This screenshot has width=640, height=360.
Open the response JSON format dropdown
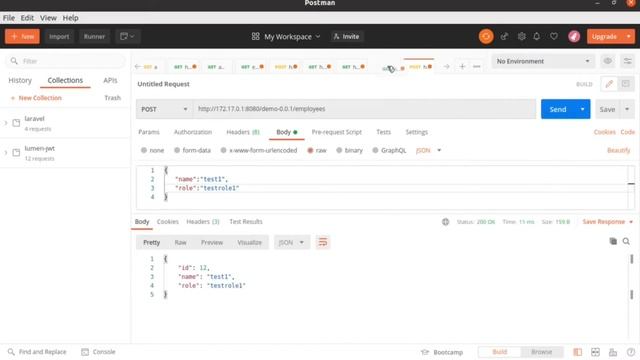click(x=291, y=242)
